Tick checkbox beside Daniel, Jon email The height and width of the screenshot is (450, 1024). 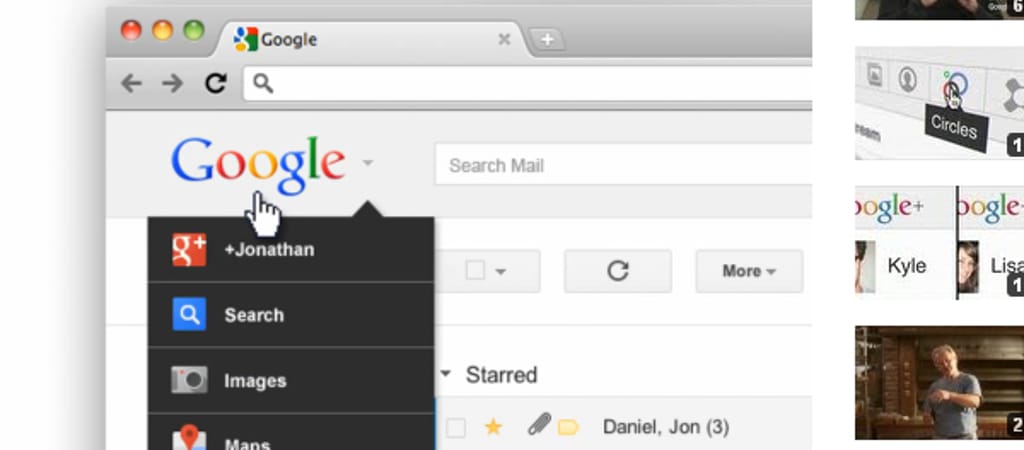tap(456, 428)
